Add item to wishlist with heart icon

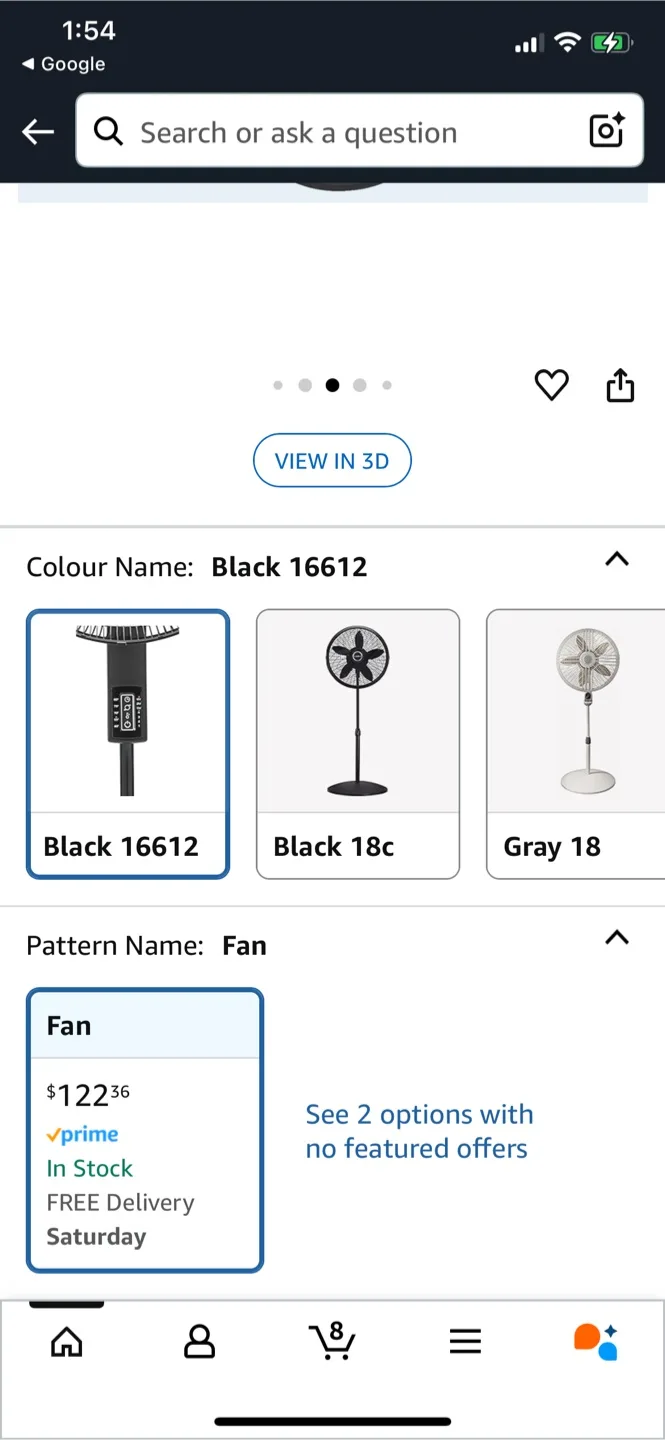[x=551, y=385]
